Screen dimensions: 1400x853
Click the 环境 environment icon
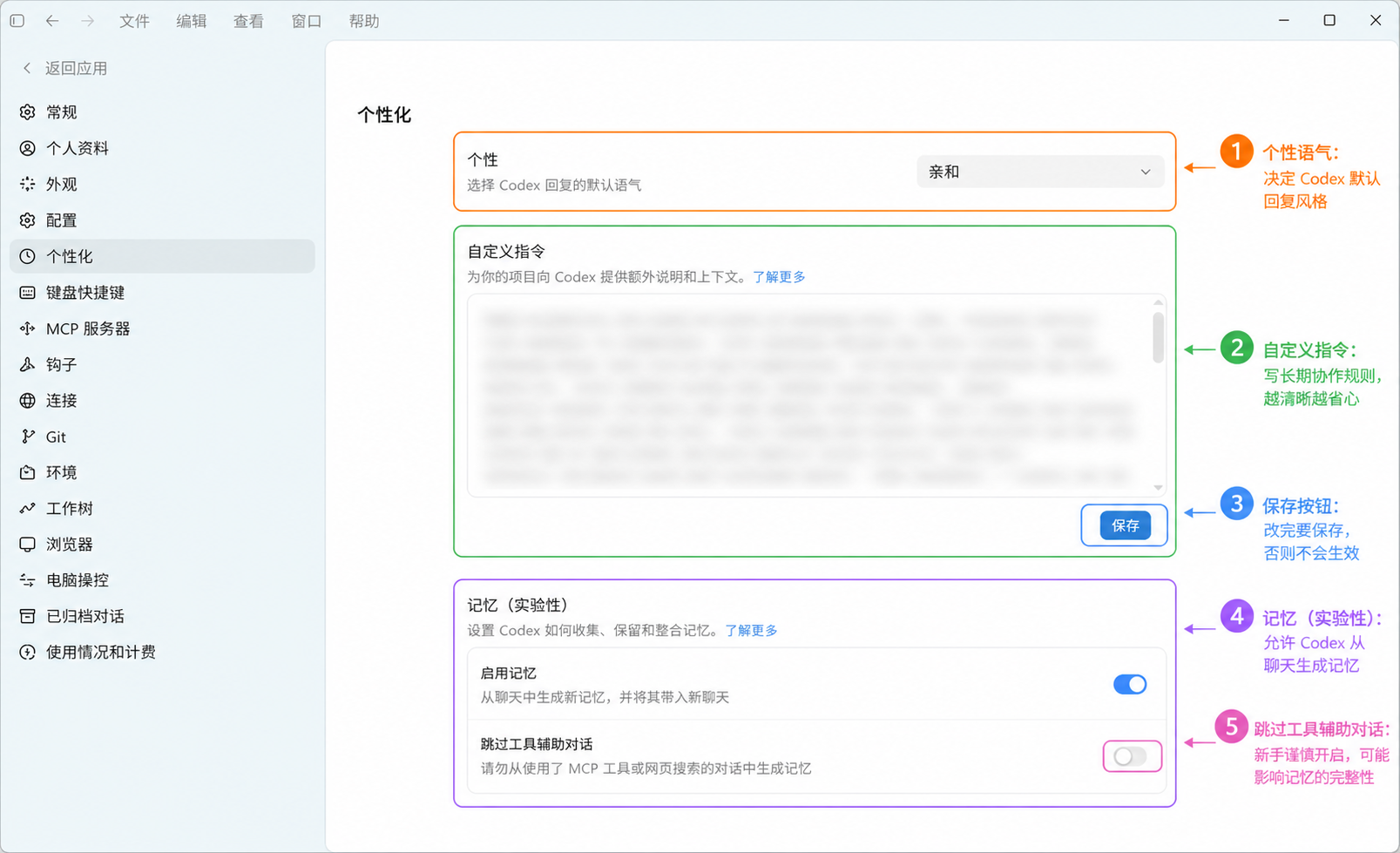pyautogui.click(x=28, y=472)
